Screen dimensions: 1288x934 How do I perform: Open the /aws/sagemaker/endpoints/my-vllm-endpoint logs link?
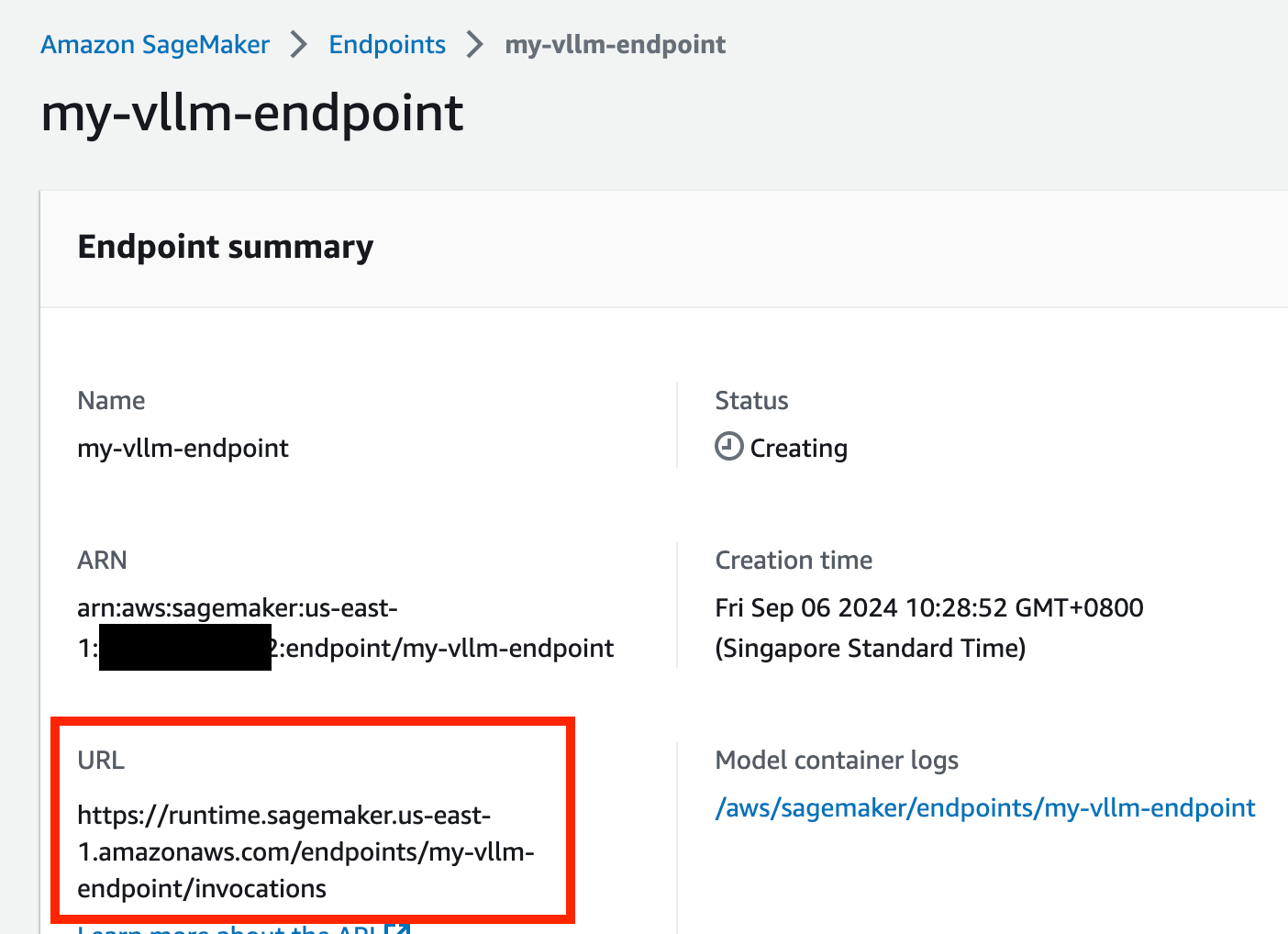click(985, 807)
